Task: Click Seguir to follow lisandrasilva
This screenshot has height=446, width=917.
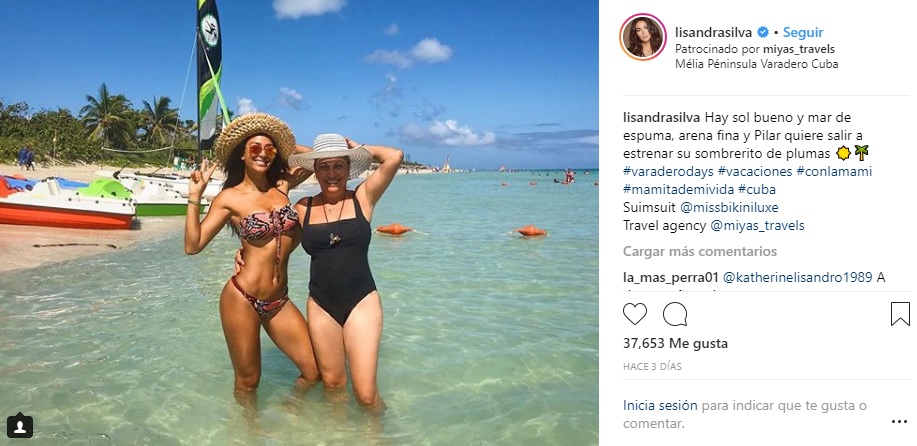Action: pyautogui.click(x=803, y=32)
